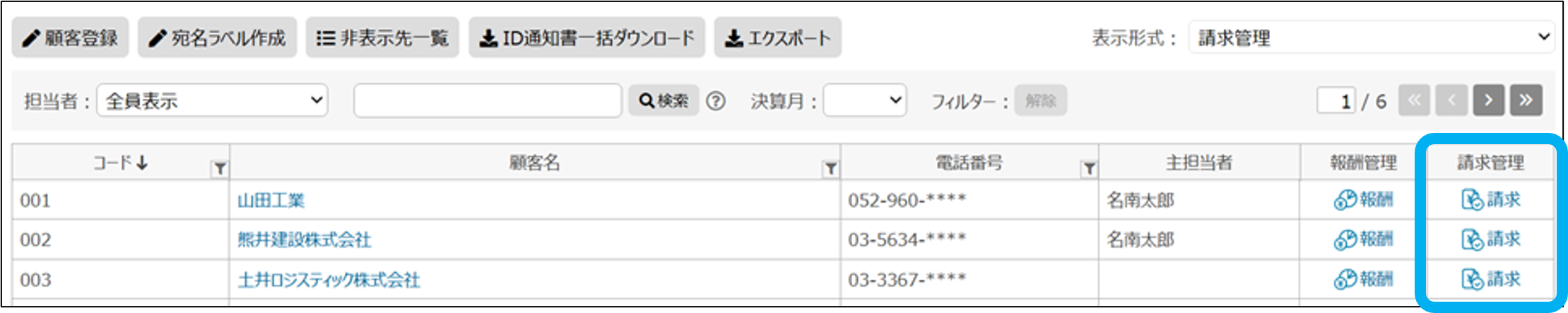
Task: Open the 電話番号 column filter icon
Action: pos(1089,169)
